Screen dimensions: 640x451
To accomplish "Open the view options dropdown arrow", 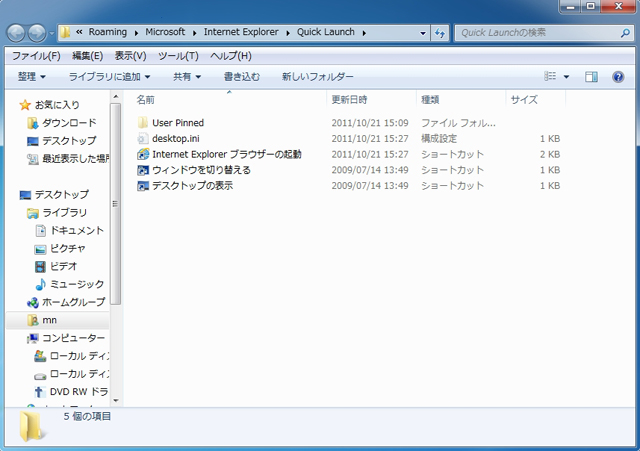I will tap(567, 77).
